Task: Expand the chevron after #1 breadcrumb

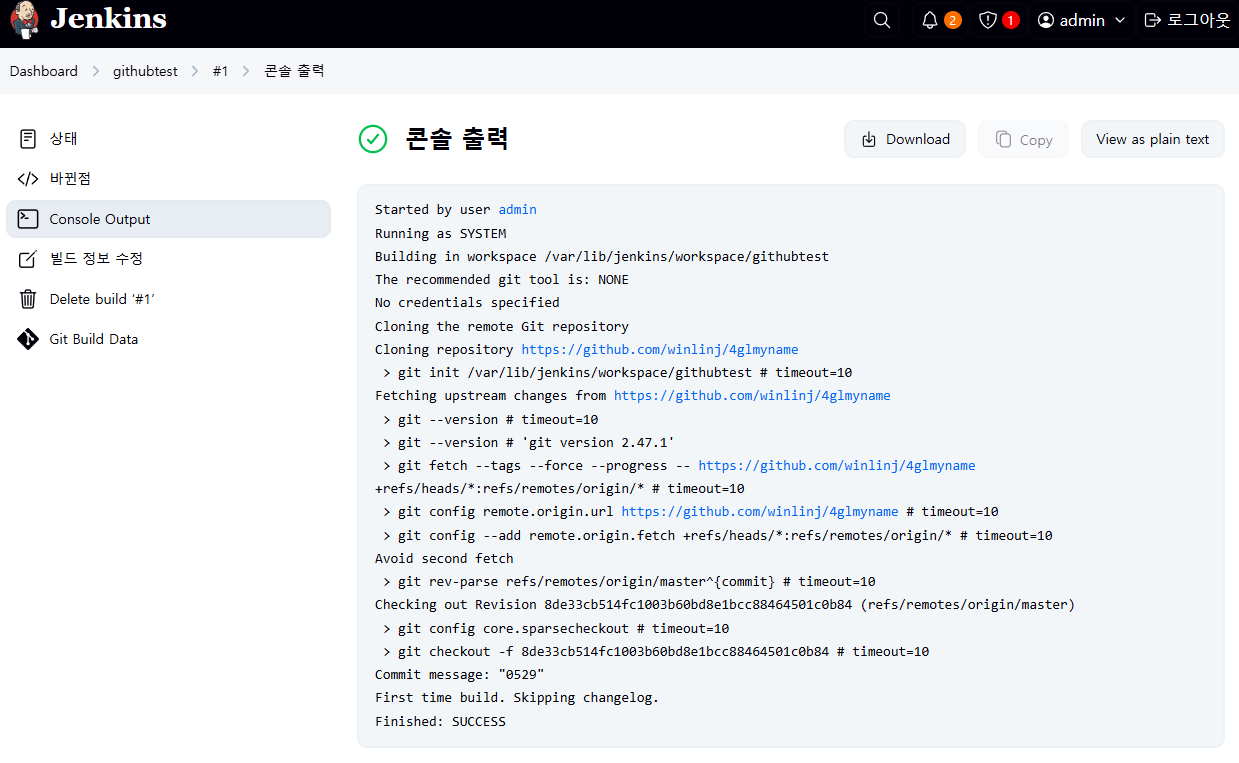Action: coord(247,71)
